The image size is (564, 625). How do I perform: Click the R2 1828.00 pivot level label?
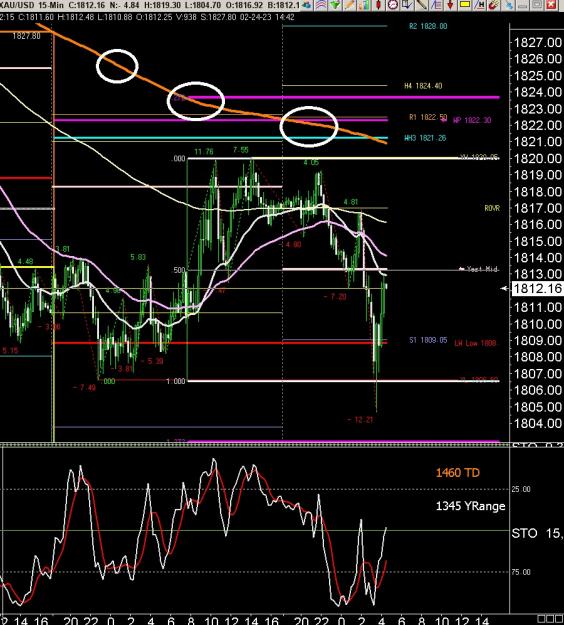click(428, 26)
